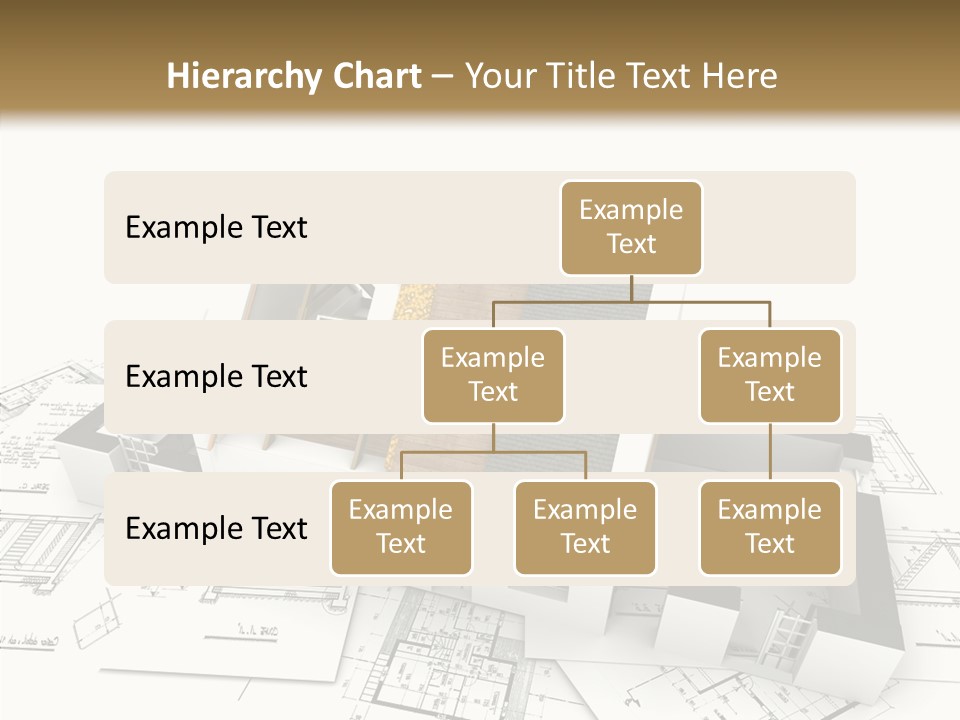Click the leftmost box in the bottom level
Image resolution: width=960 pixels, height=720 pixels.
401,528
